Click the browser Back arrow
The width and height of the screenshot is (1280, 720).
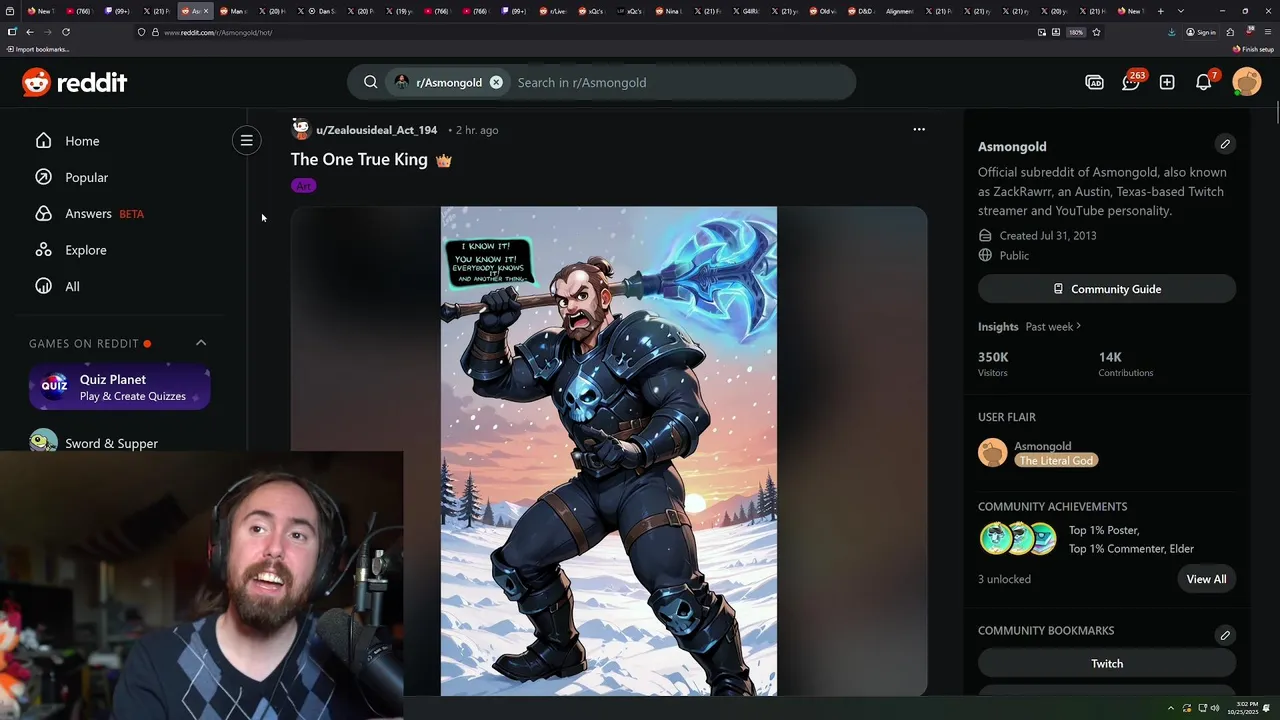(29, 32)
